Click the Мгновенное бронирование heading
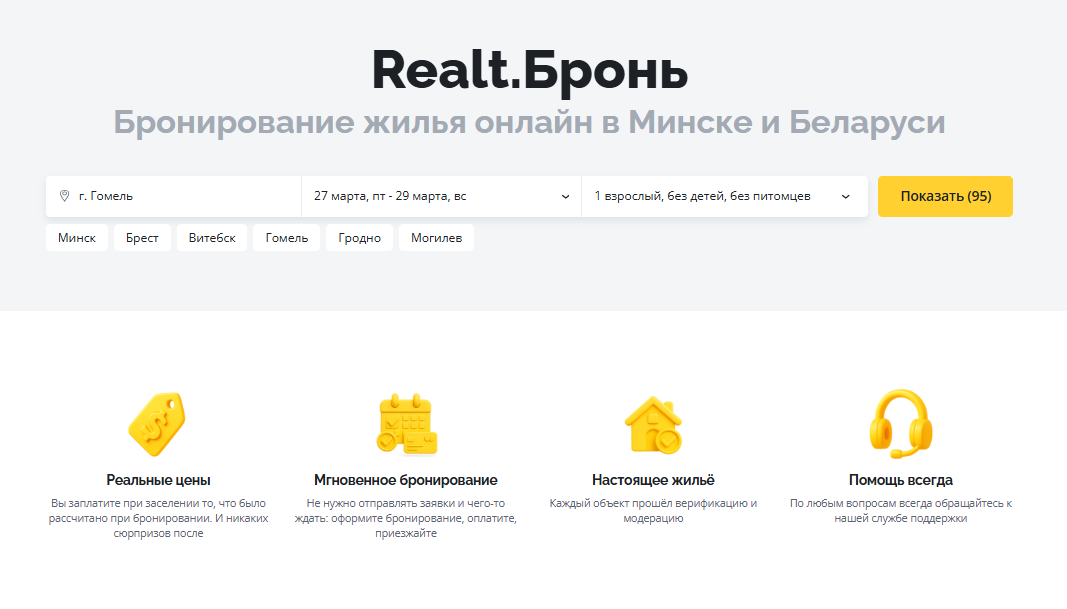Image resolution: width=1067 pixels, height=609 pixels. point(405,480)
